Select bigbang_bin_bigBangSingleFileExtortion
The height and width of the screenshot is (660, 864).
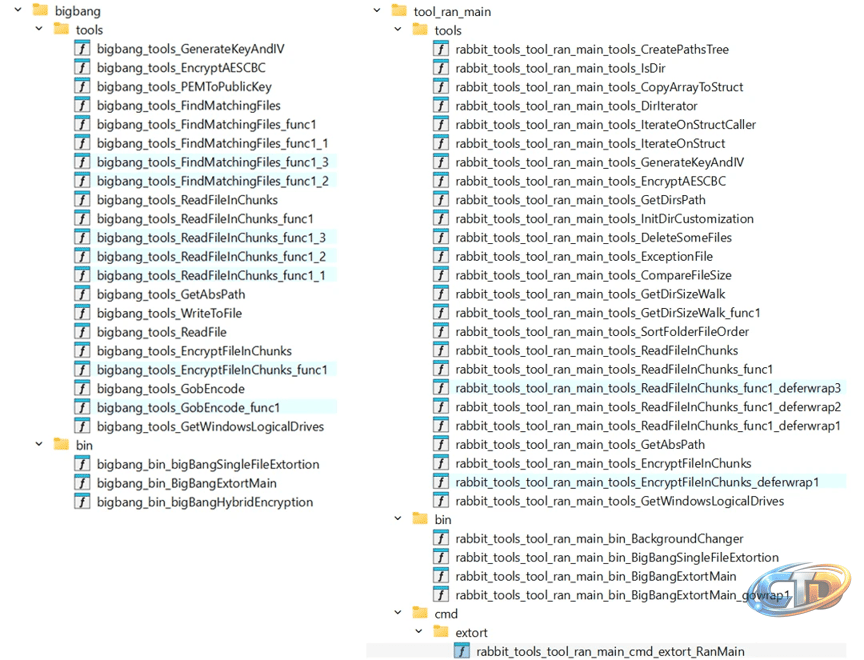click(x=208, y=464)
